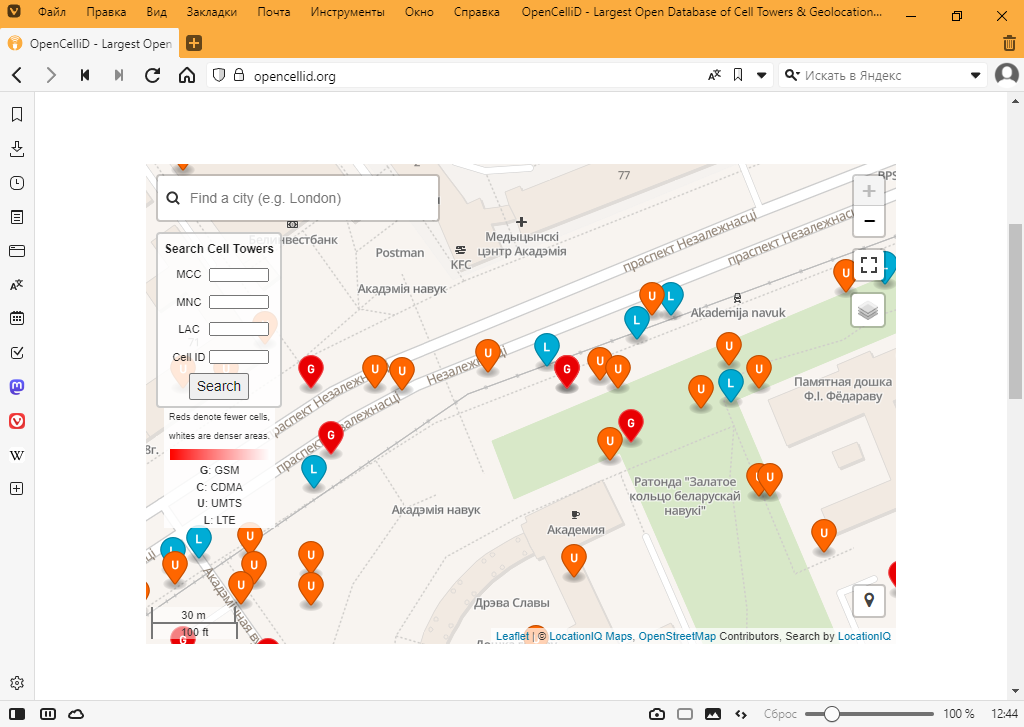Toggle tab tiling in status bar
Image resolution: width=1024 pixels, height=727 pixels.
click(x=685, y=714)
